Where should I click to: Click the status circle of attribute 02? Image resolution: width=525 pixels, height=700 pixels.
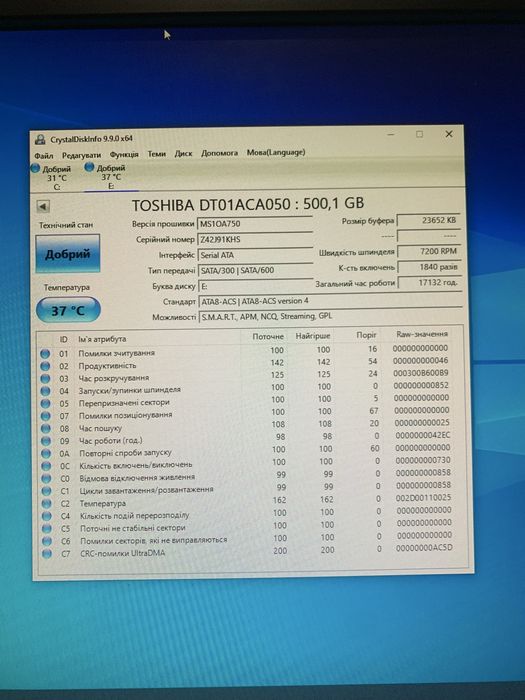pyautogui.click(x=45, y=367)
